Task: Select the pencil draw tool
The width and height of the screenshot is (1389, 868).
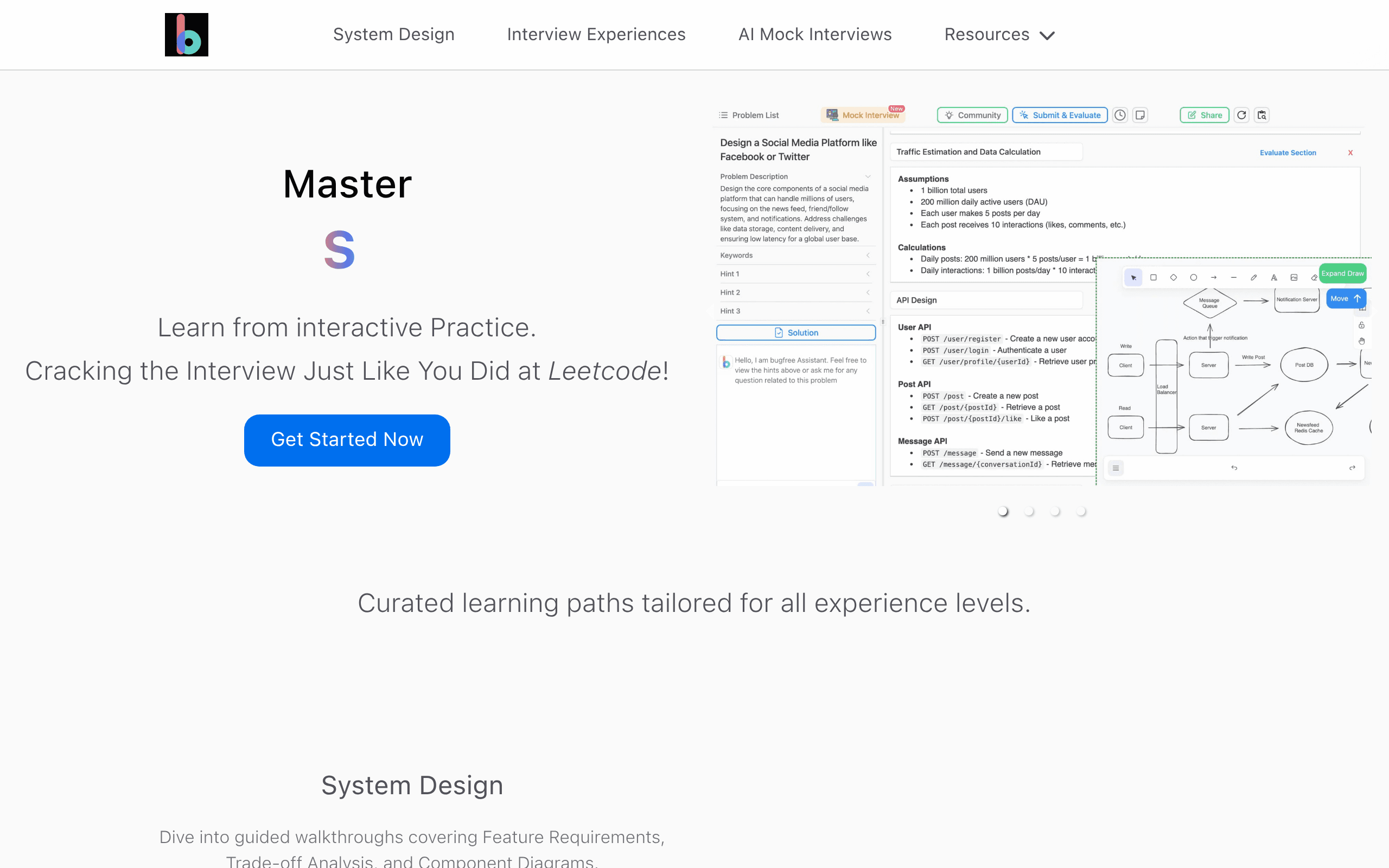Action: pos(1253,277)
